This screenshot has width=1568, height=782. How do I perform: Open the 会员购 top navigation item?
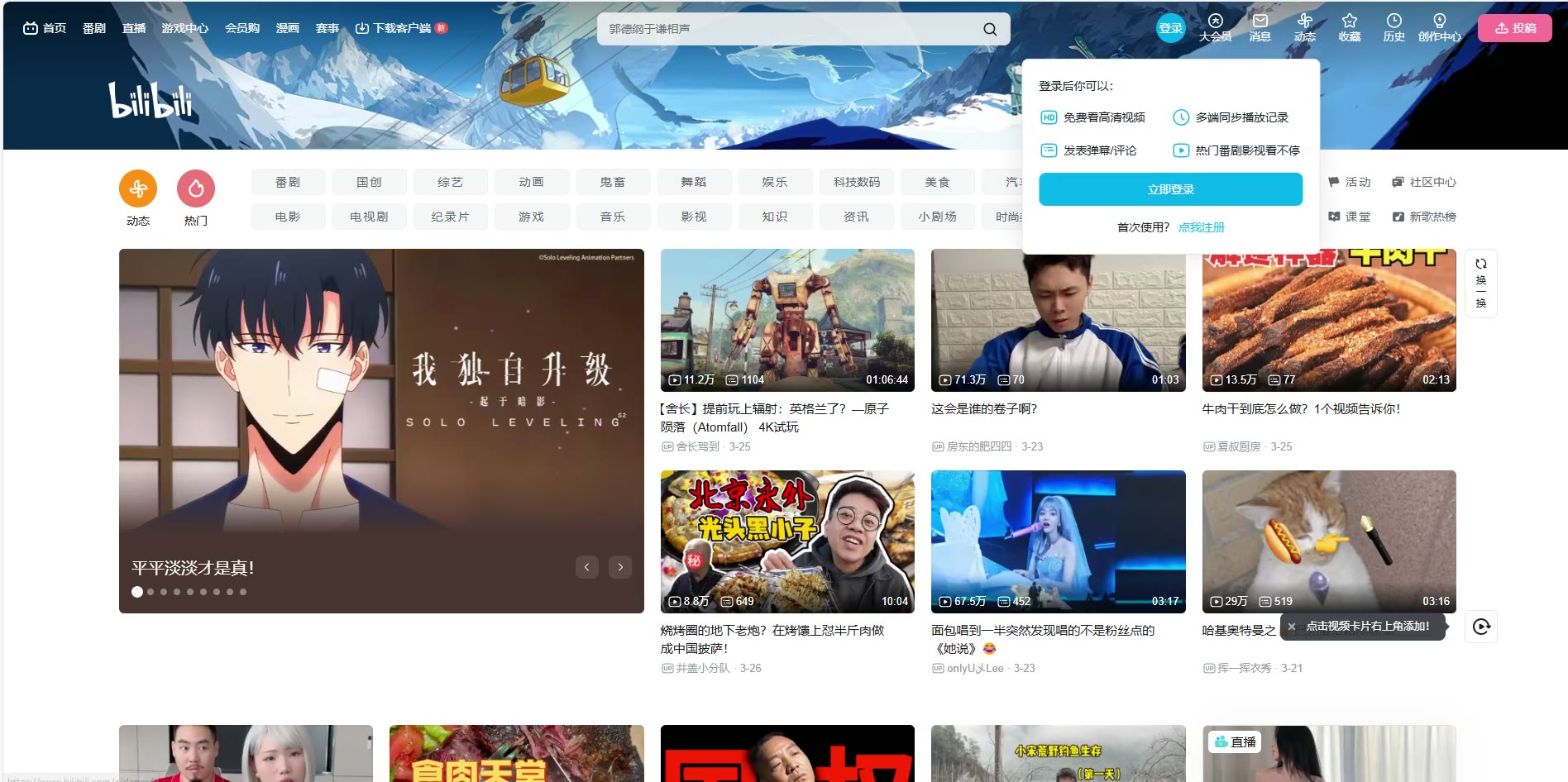click(242, 28)
